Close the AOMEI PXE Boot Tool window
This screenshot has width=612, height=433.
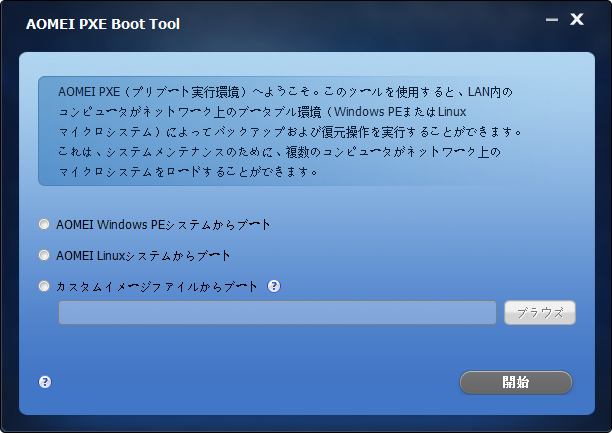(576, 19)
